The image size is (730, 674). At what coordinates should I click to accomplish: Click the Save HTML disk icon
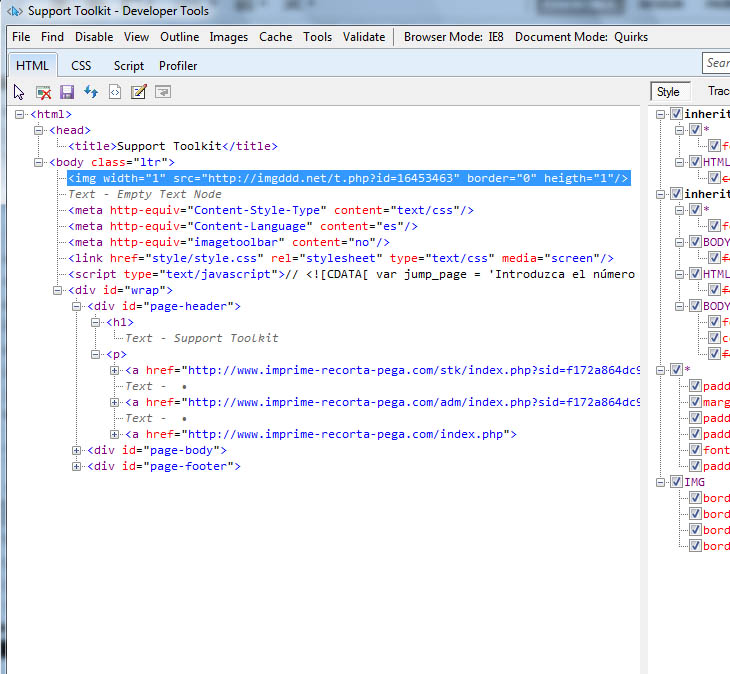(67, 92)
